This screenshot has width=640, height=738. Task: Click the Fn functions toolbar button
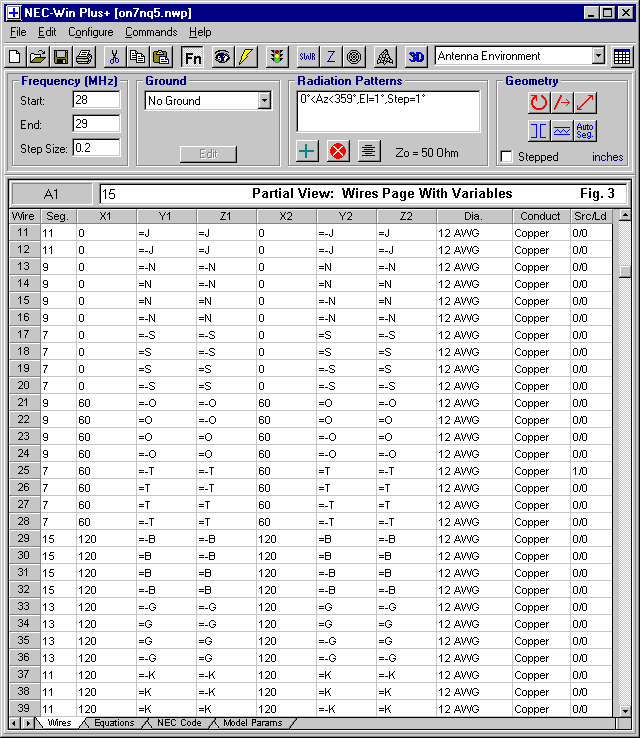click(192, 57)
